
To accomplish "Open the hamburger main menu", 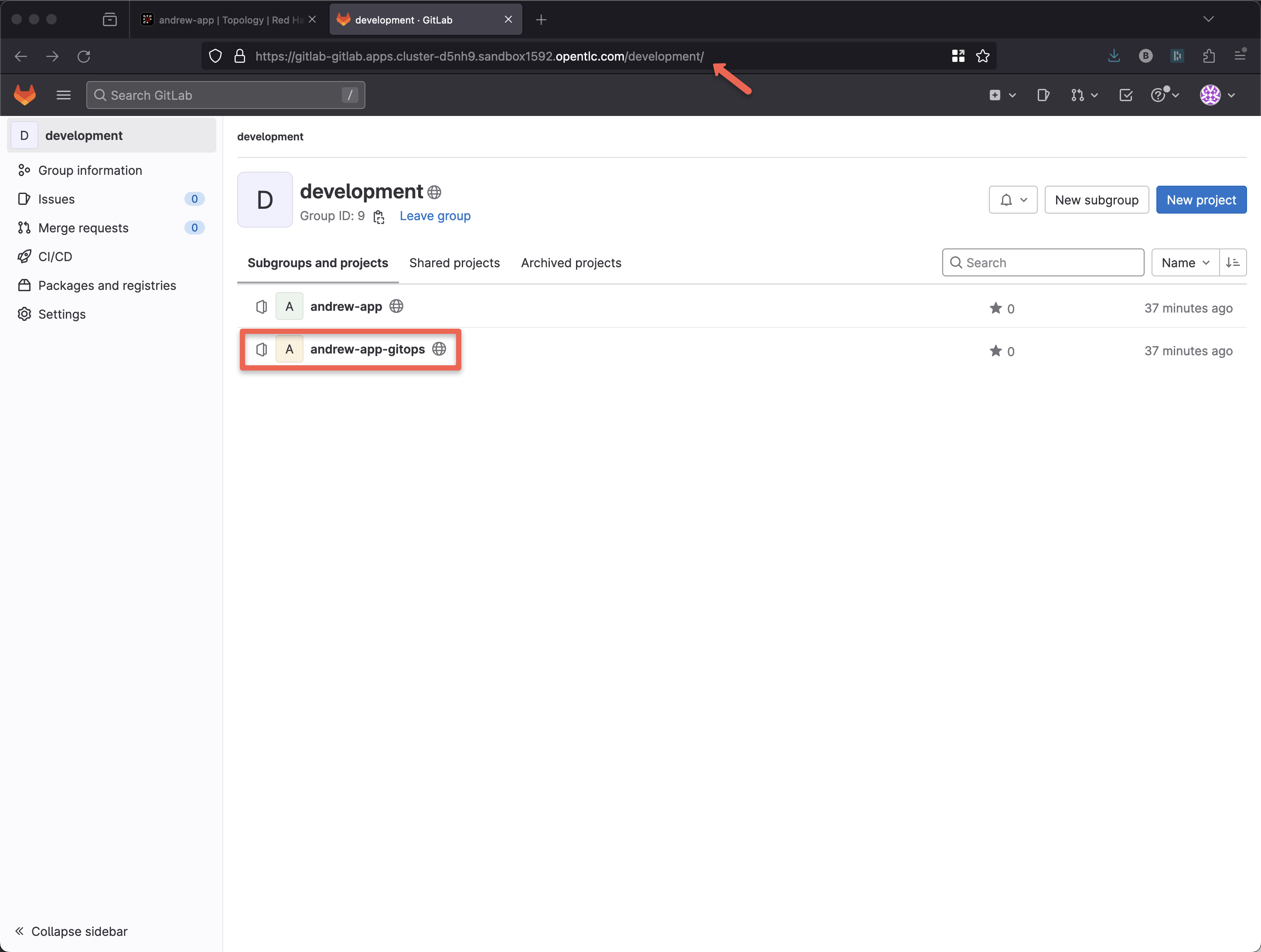I will [x=63, y=95].
